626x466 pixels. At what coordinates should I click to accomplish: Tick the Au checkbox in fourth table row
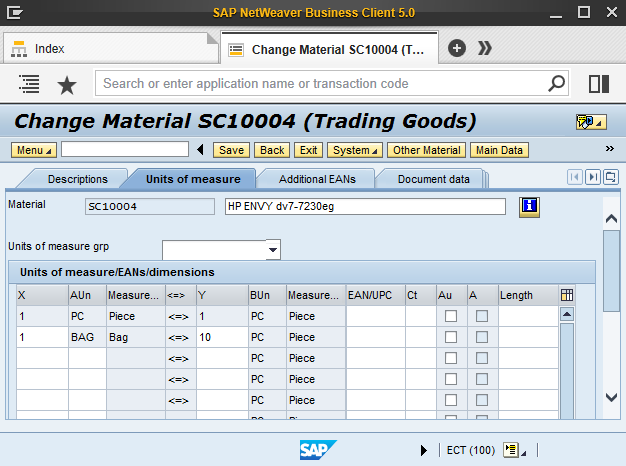click(451, 379)
